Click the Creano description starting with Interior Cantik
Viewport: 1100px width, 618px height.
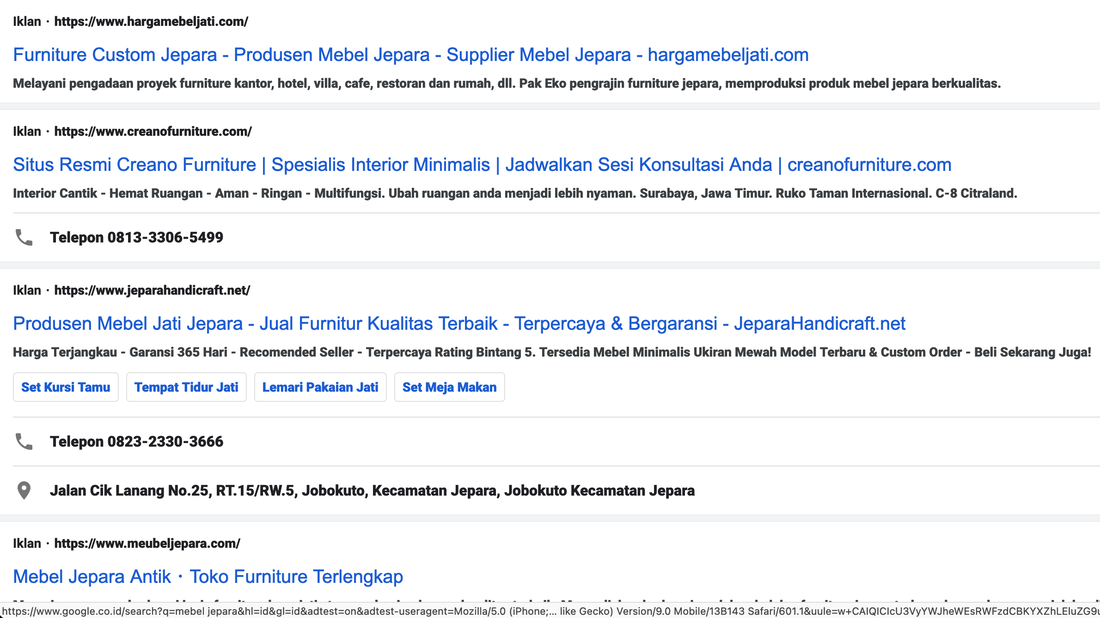pyautogui.click(x=514, y=194)
